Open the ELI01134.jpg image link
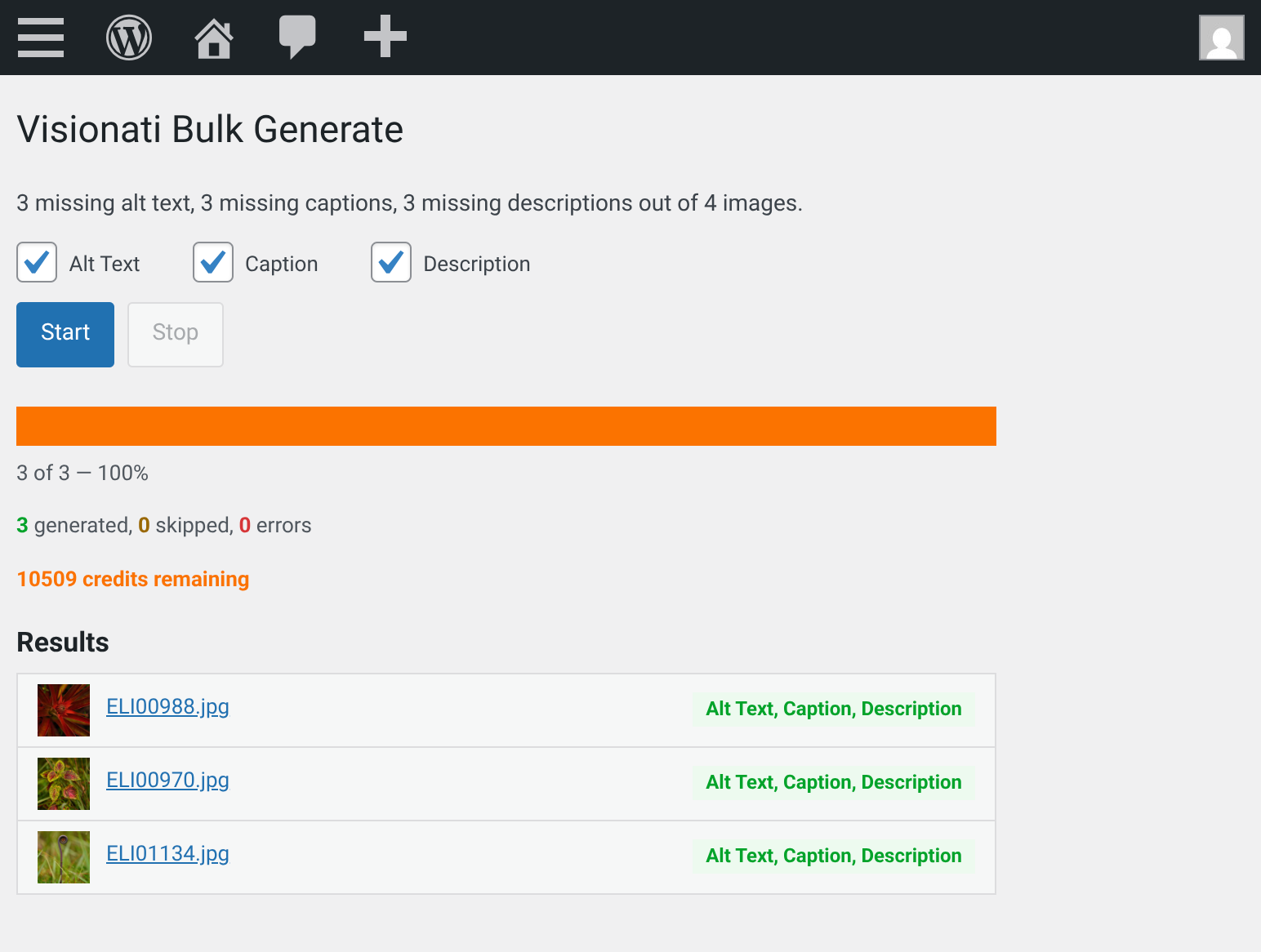This screenshot has width=1261, height=952. tap(167, 854)
